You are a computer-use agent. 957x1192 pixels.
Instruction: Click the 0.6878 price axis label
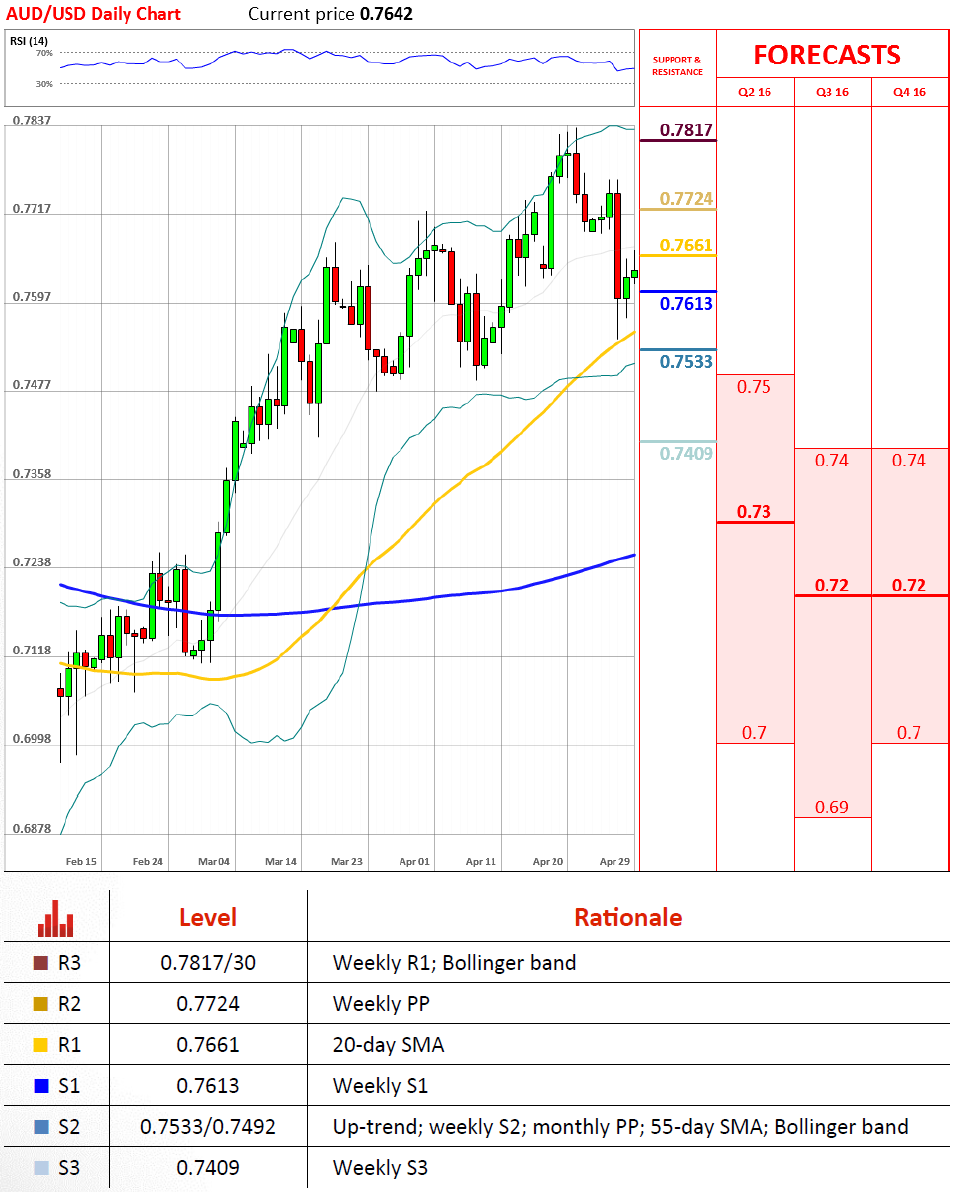coord(32,829)
